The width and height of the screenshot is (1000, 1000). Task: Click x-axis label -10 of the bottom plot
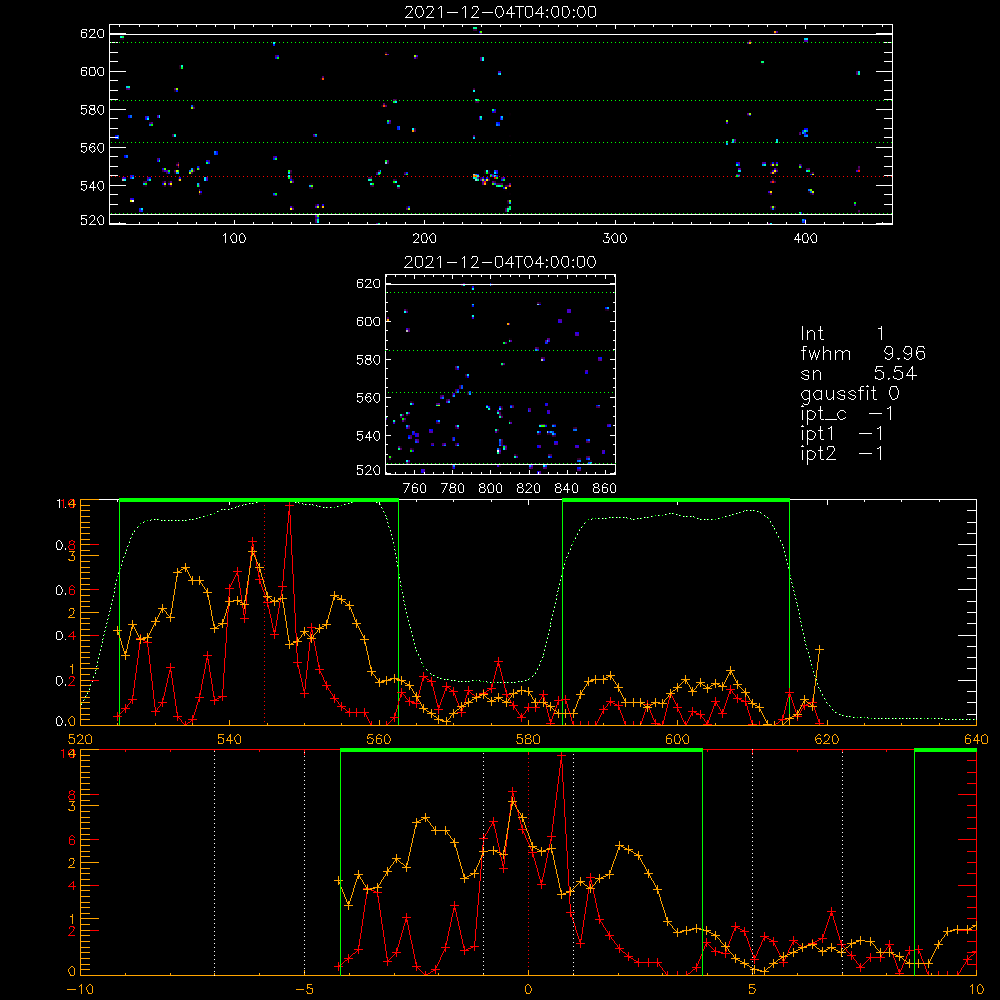80,989
